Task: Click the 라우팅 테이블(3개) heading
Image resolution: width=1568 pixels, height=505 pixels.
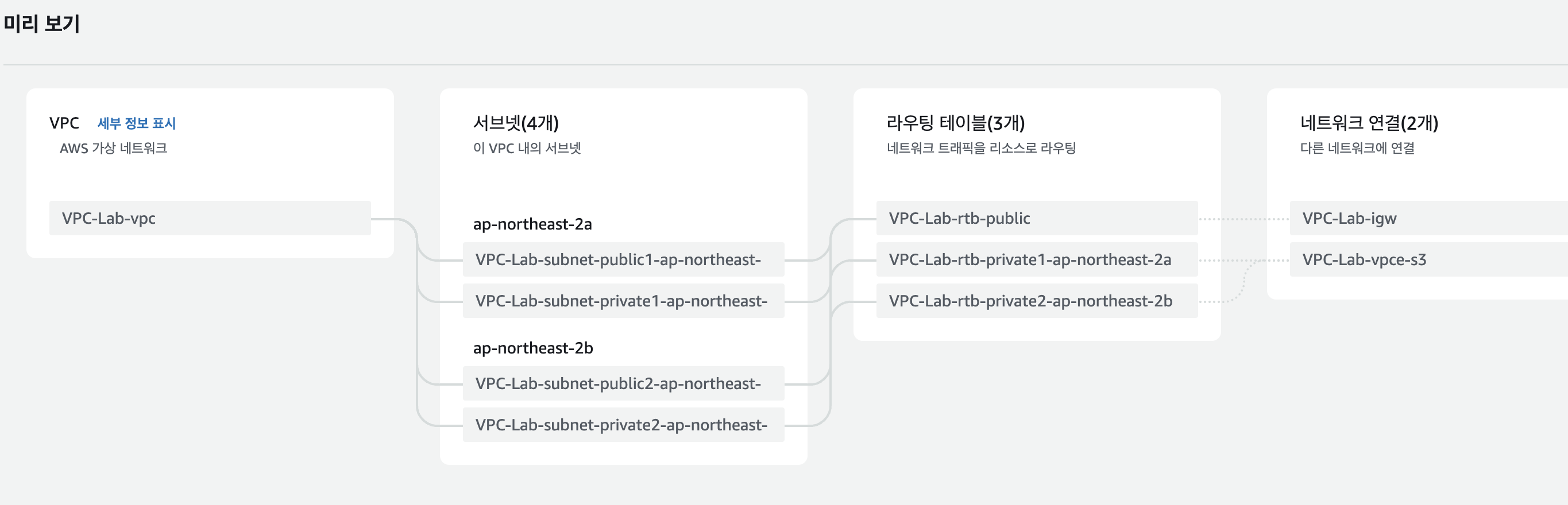Action: 955,123
